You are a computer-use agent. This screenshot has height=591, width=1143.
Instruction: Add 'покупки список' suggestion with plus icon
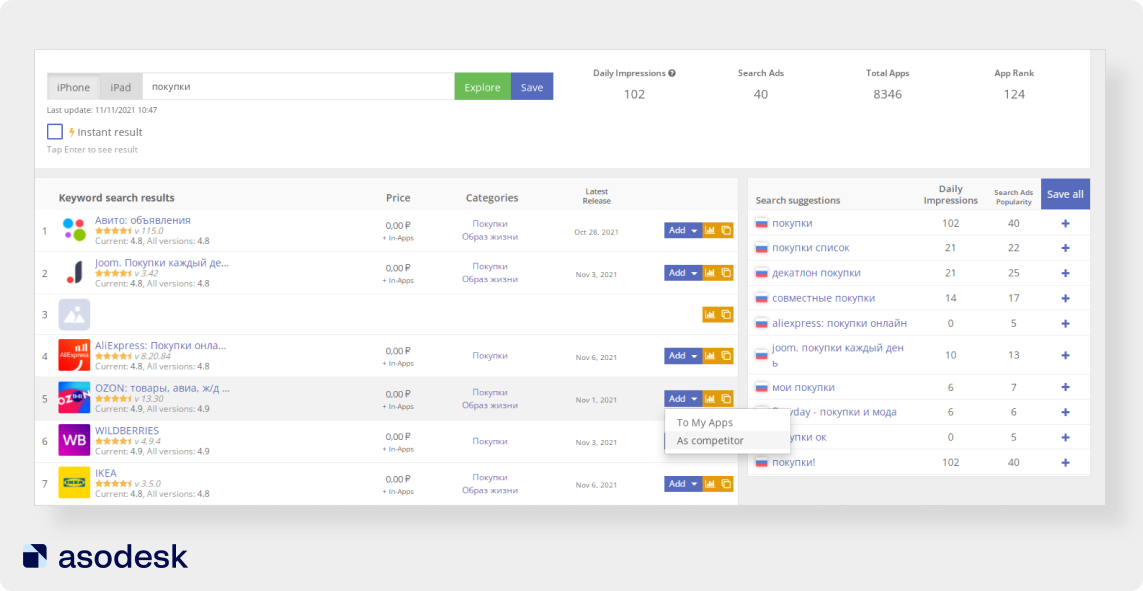pyautogui.click(x=1065, y=248)
